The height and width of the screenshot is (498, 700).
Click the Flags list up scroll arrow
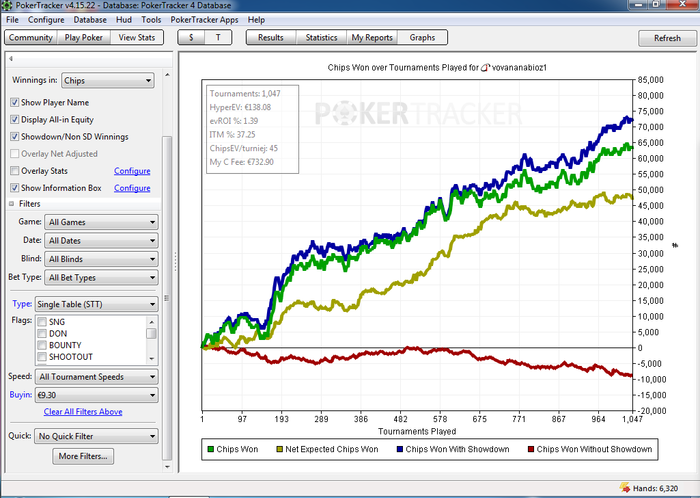[x=152, y=322]
